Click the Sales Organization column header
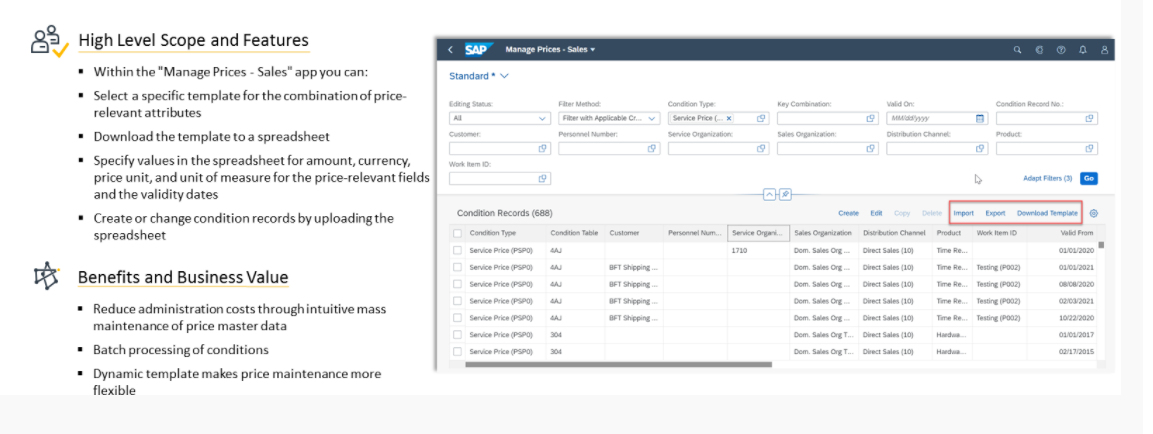 click(821, 233)
